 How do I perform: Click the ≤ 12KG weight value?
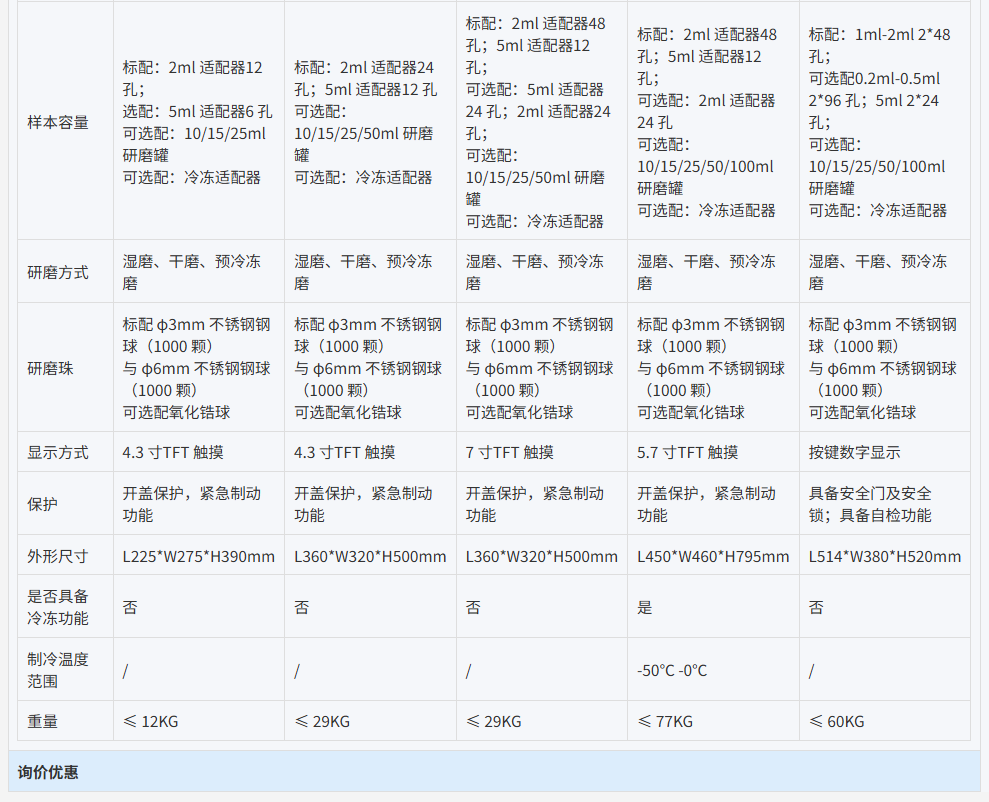pyautogui.click(x=151, y=721)
